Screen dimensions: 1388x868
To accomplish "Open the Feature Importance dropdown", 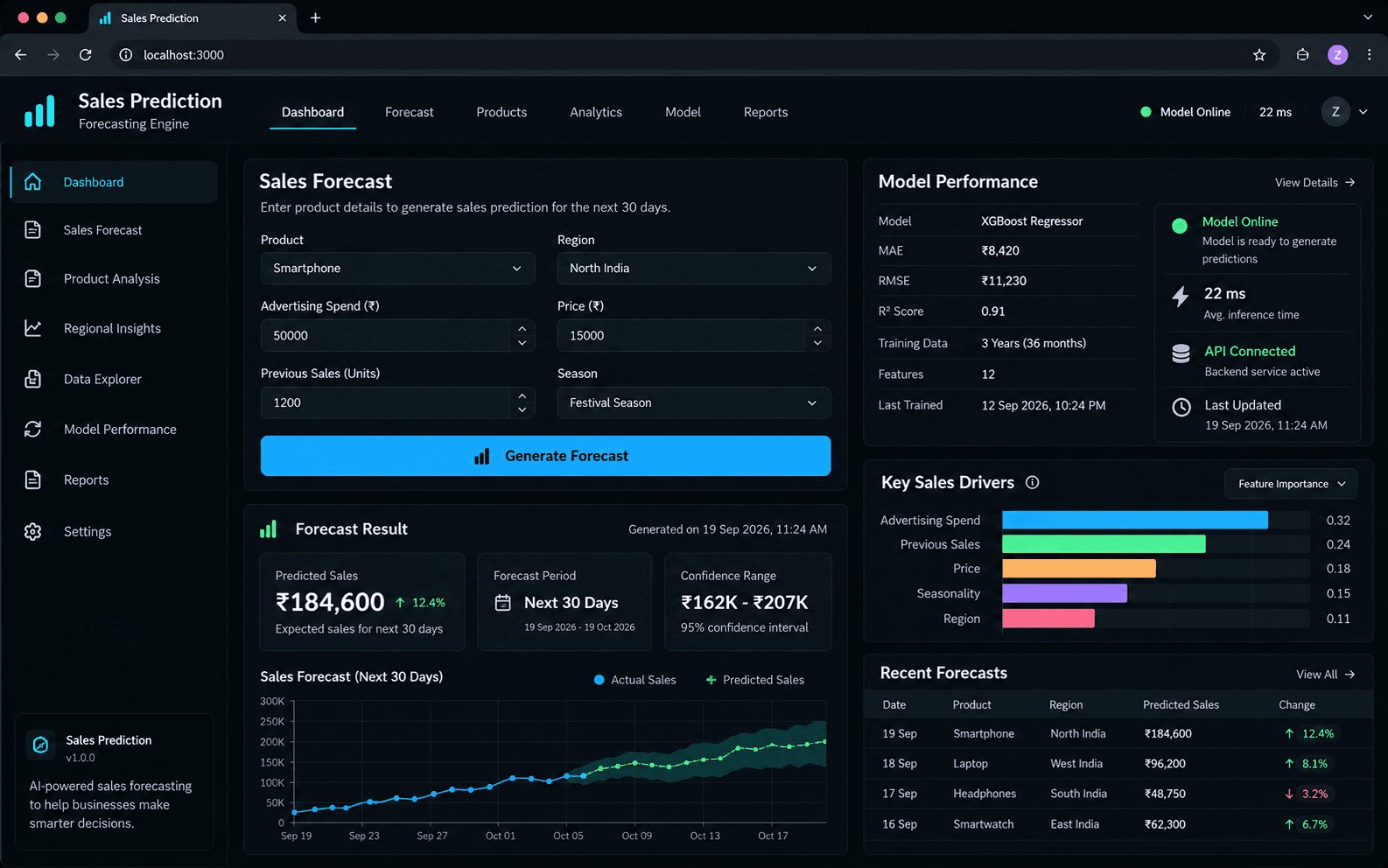I will point(1291,484).
